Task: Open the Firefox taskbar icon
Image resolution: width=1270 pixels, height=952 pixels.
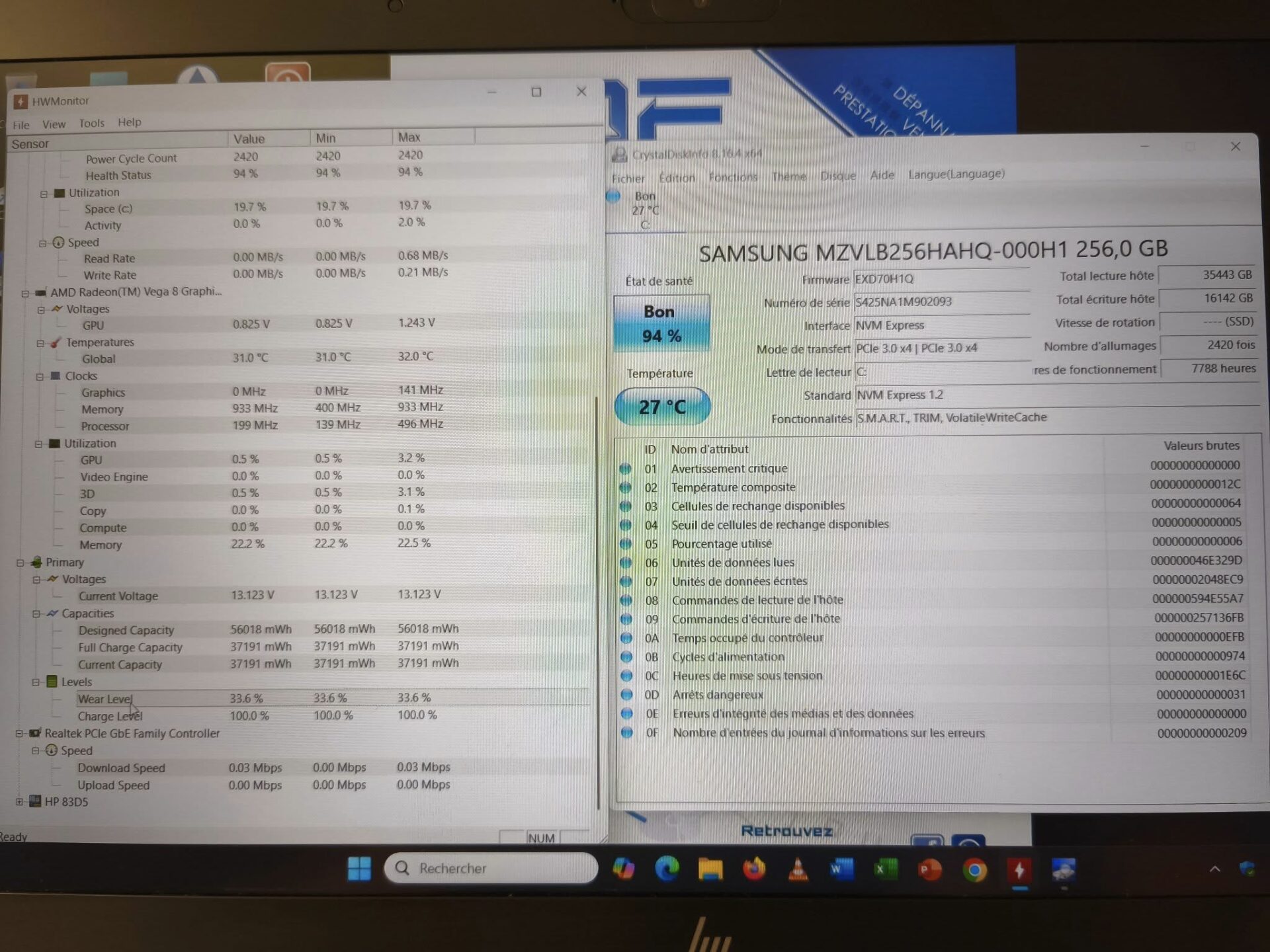Action: 754,869
